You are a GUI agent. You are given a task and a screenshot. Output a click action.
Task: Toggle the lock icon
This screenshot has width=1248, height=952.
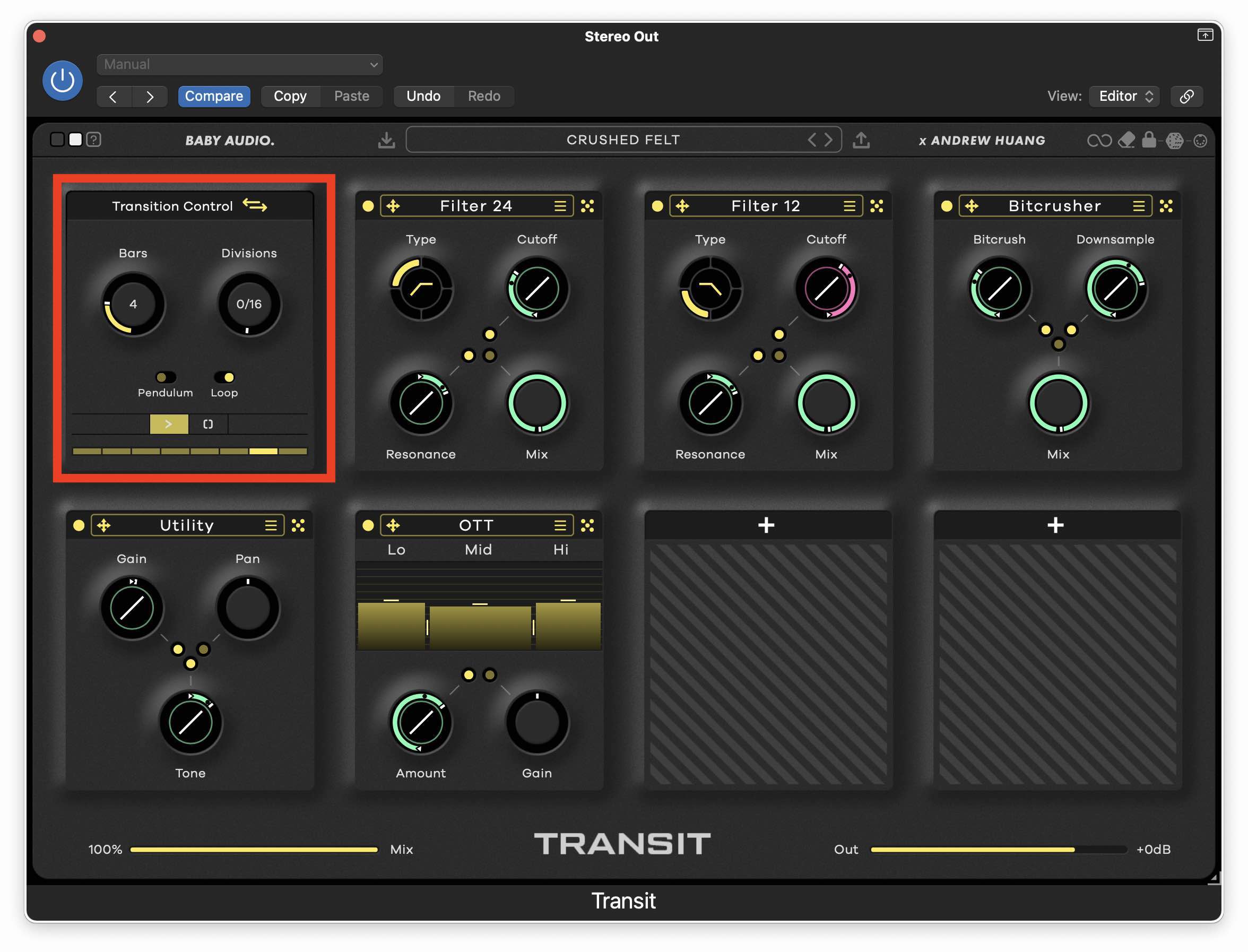point(1148,140)
